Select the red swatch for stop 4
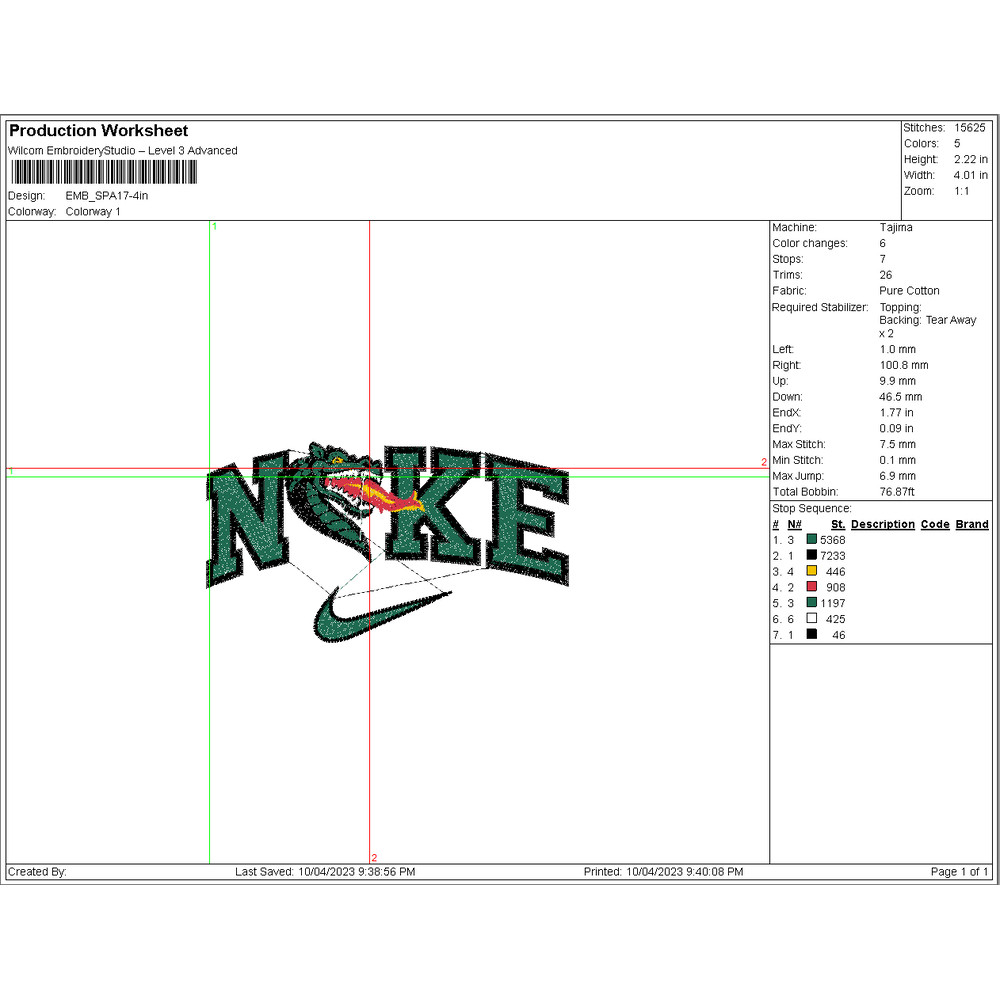This screenshot has height=1000, width=1000. (x=812, y=588)
